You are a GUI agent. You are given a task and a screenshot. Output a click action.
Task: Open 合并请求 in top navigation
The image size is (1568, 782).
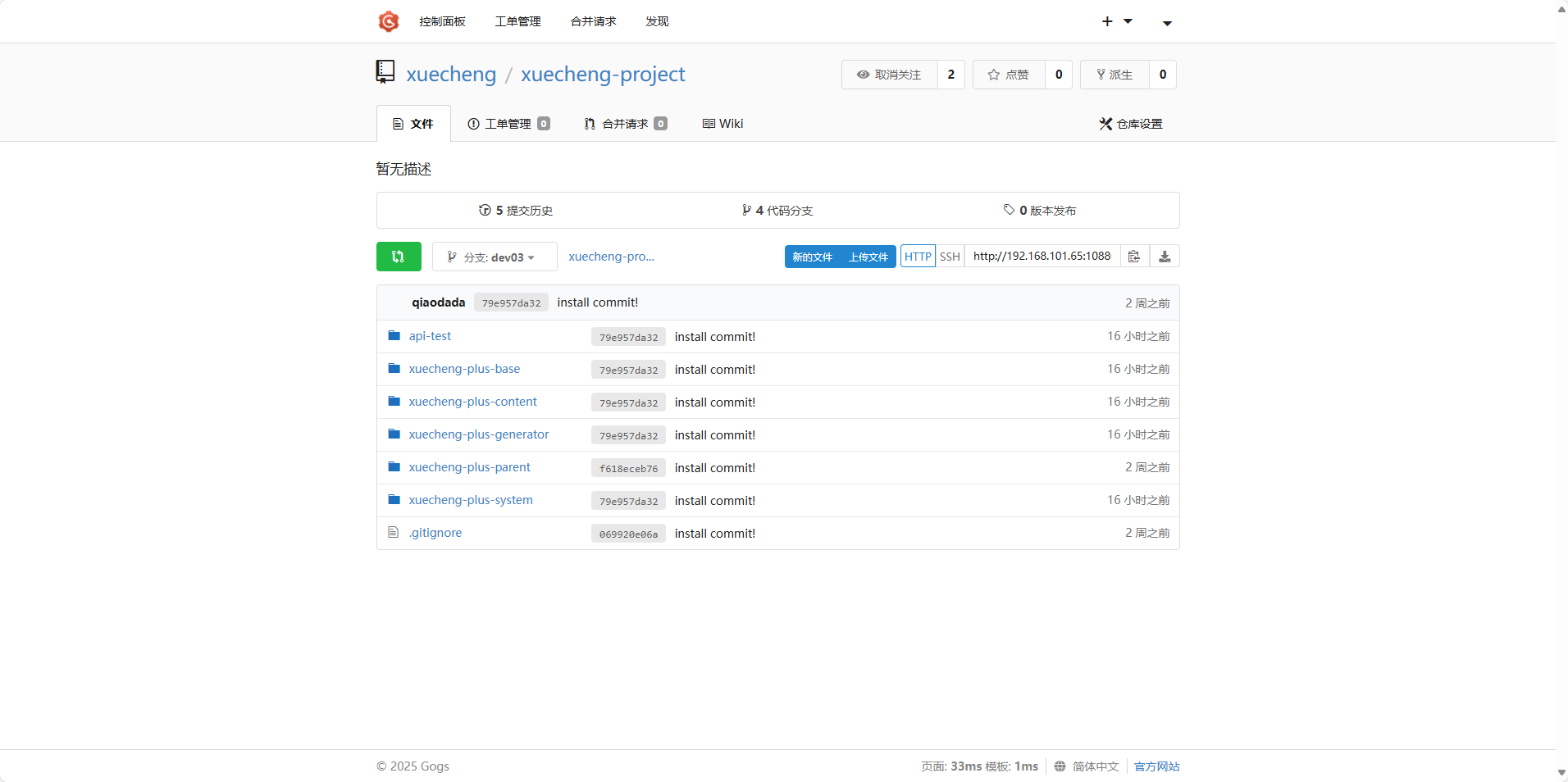(593, 21)
